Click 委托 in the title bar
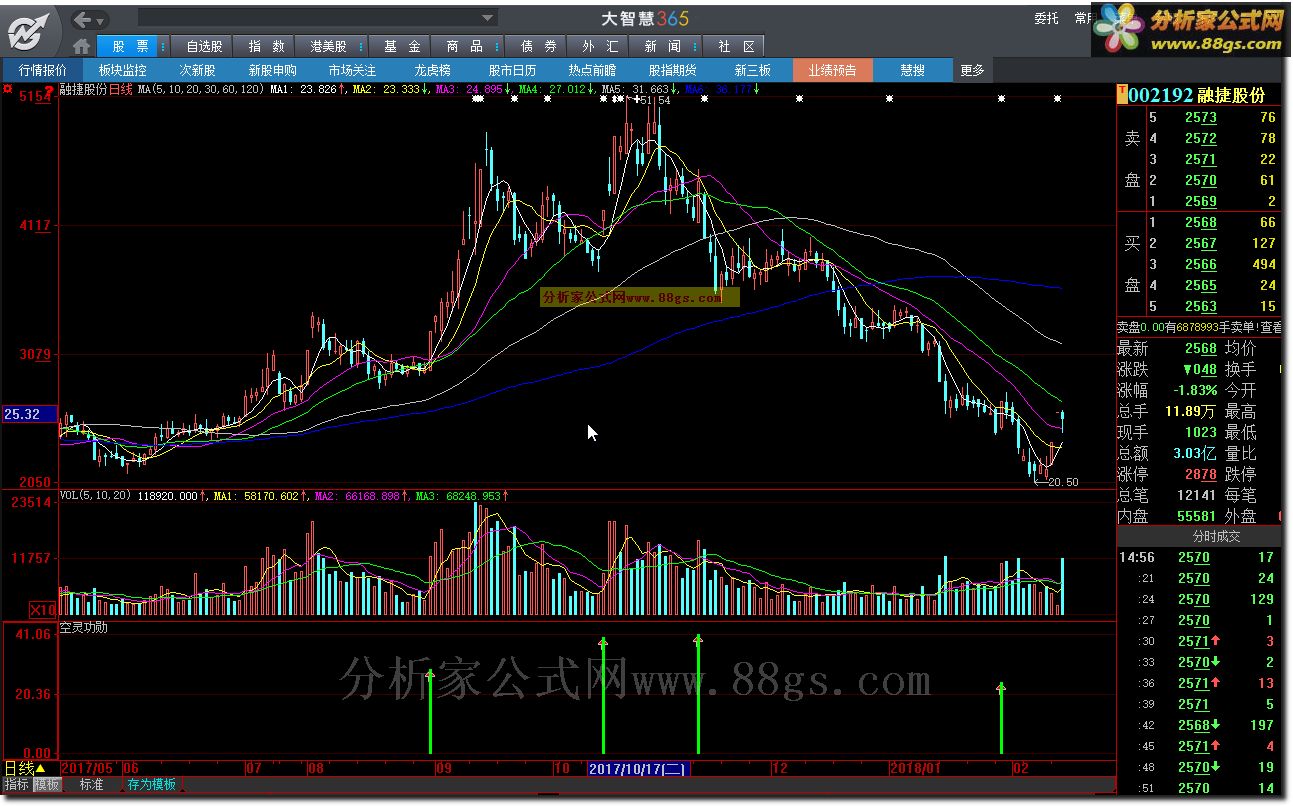 tap(1046, 18)
